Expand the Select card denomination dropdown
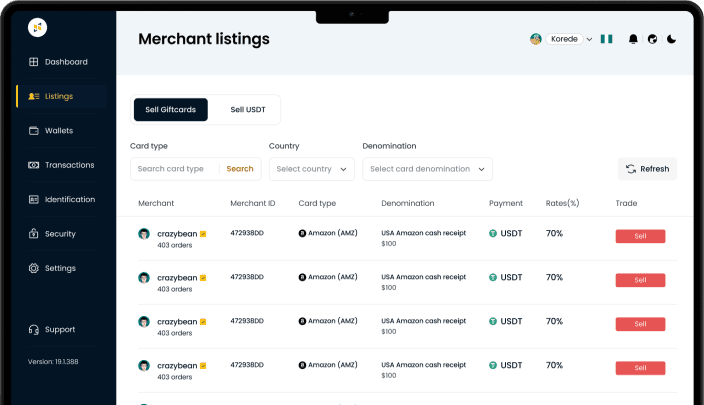 coord(427,169)
